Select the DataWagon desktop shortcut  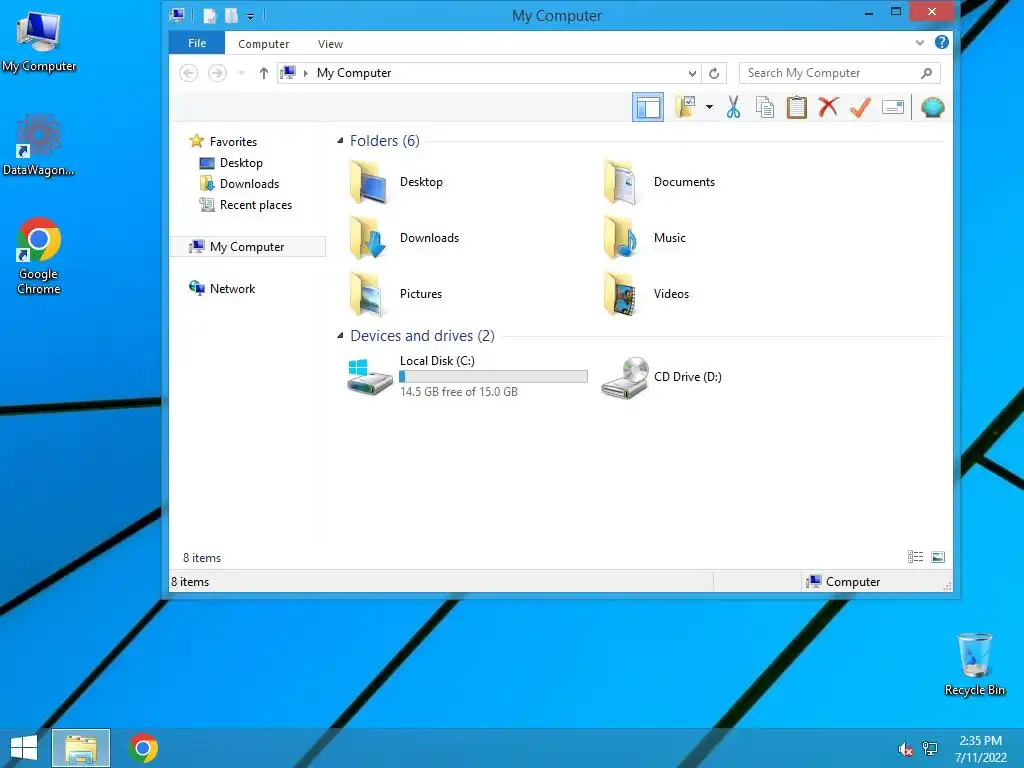[x=39, y=144]
